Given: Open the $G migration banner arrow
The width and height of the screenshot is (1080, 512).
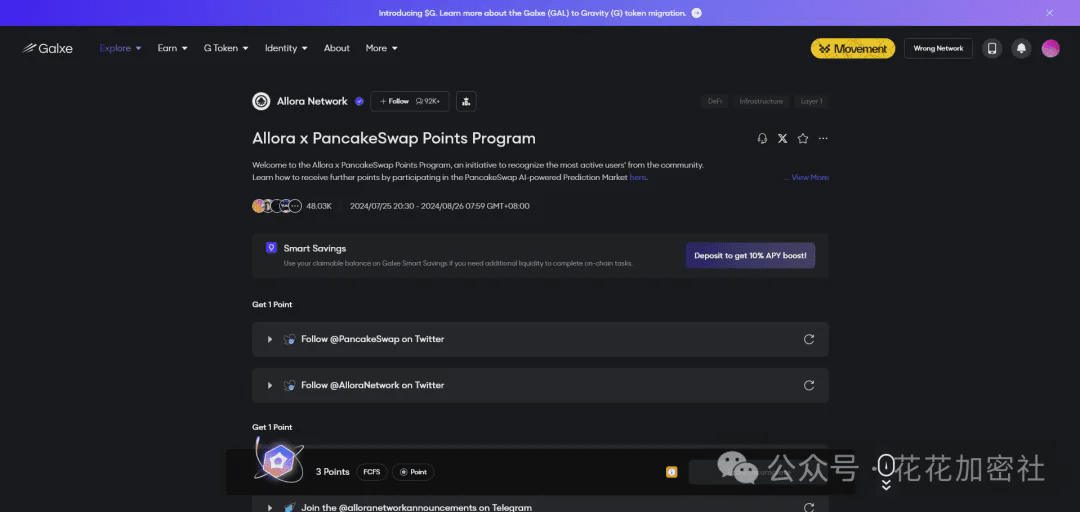Looking at the screenshot, I should pos(696,13).
